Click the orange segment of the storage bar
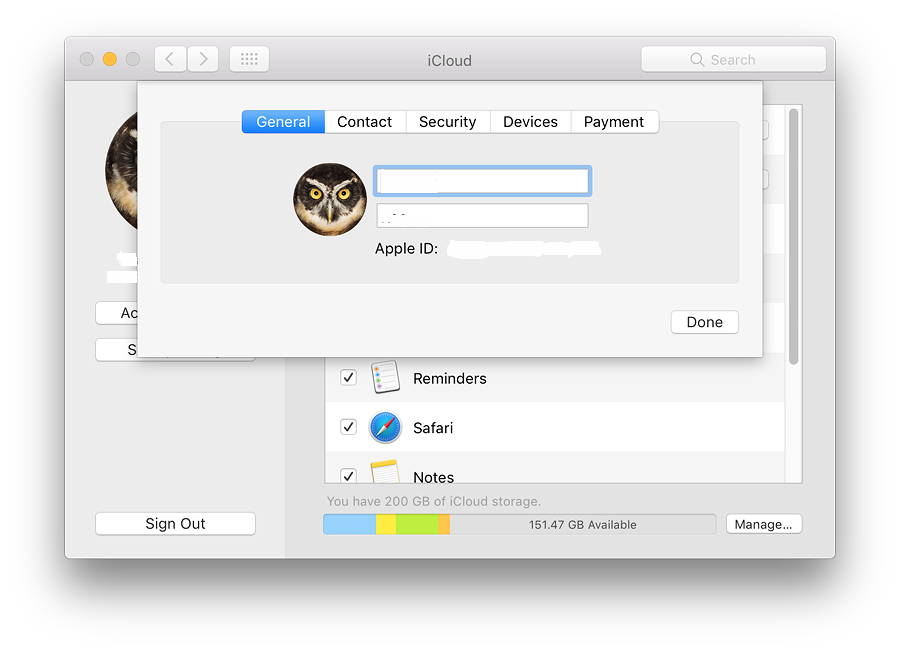The height and width of the screenshot is (651, 900). 444,524
